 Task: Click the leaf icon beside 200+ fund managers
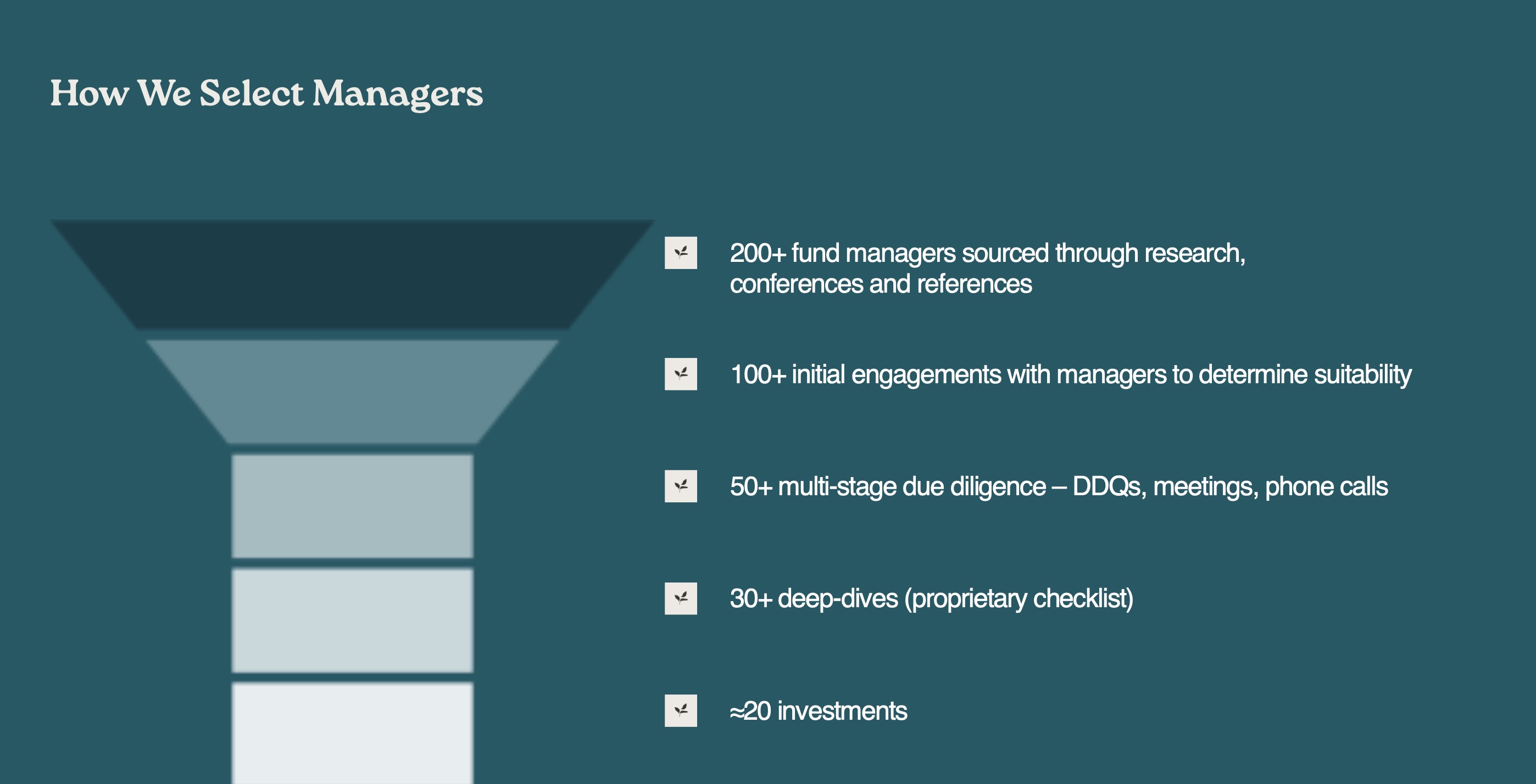680,253
